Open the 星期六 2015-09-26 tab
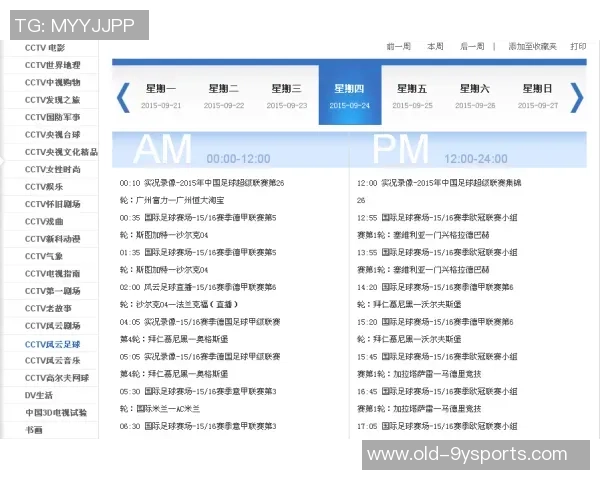Screen dimensions: 600x480 [475, 95]
